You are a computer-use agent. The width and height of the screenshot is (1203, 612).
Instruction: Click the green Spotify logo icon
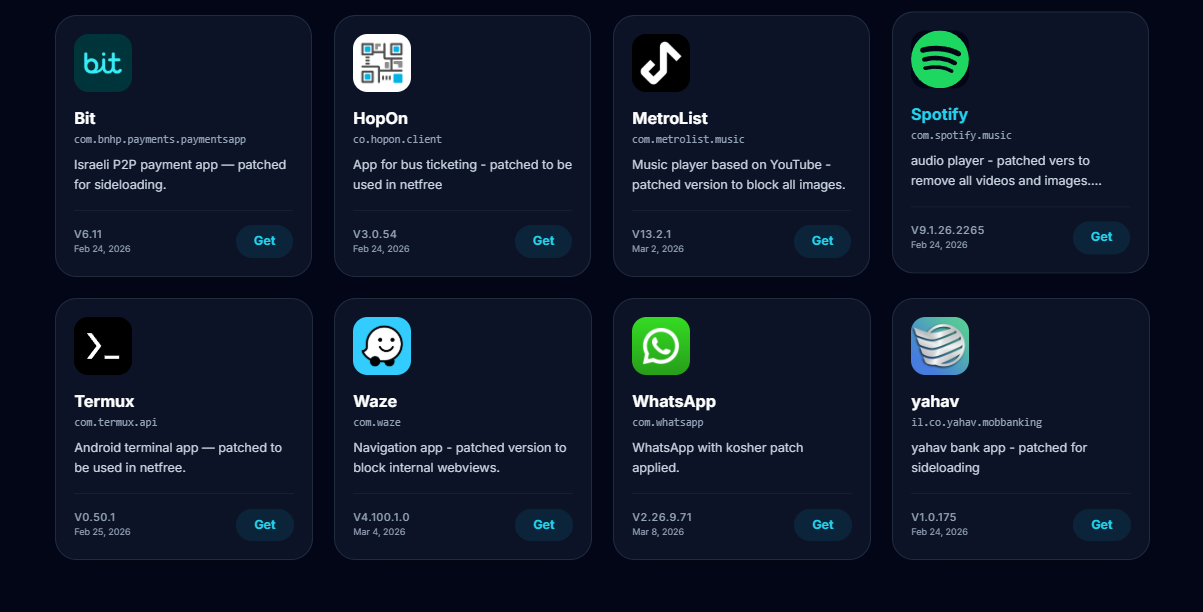pyautogui.click(x=940, y=59)
